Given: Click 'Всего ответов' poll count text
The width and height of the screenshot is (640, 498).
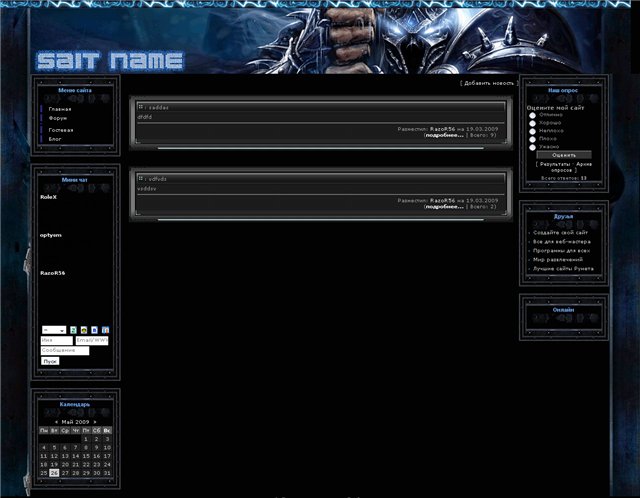Looking at the screenshot, I should click(x=564, y=178).
